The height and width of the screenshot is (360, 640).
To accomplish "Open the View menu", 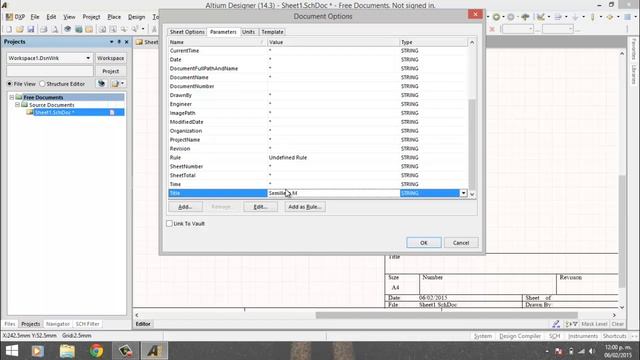I will pos(69,17).
